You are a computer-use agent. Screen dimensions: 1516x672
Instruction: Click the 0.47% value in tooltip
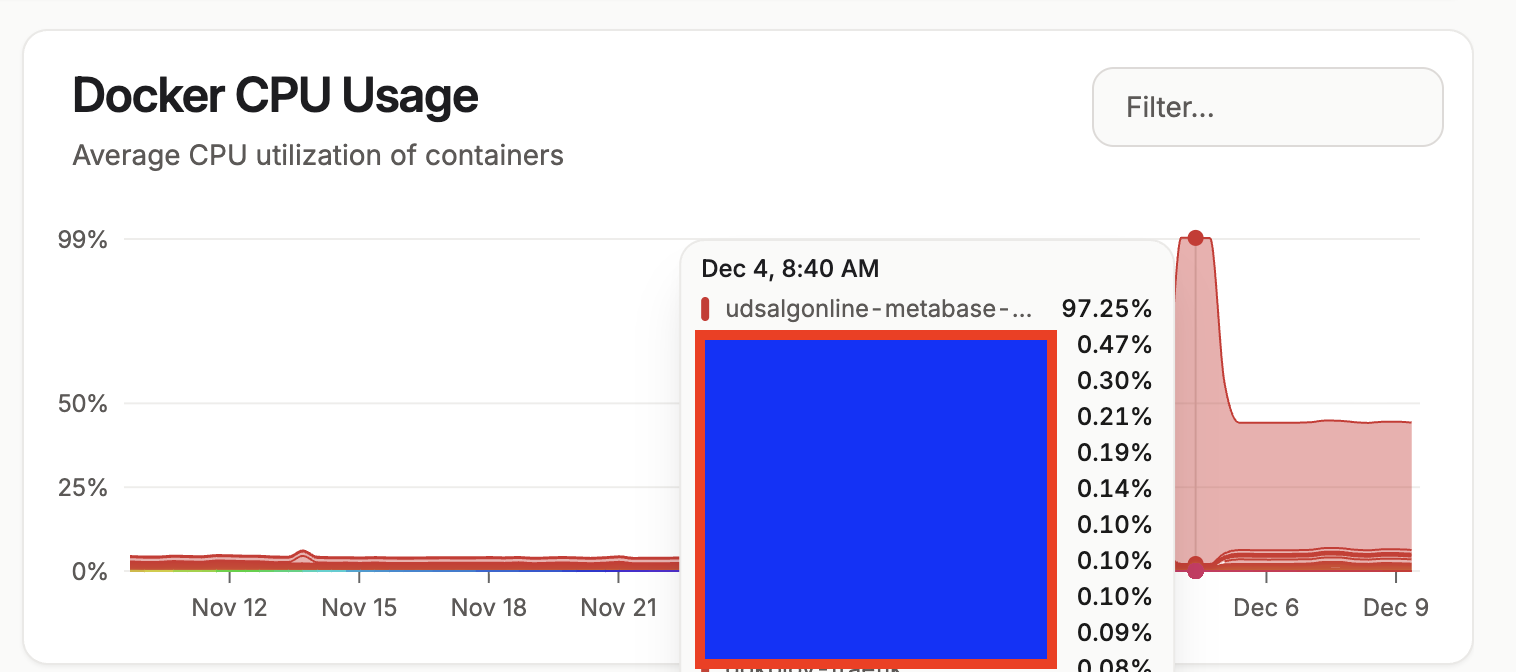point(1114,345)
